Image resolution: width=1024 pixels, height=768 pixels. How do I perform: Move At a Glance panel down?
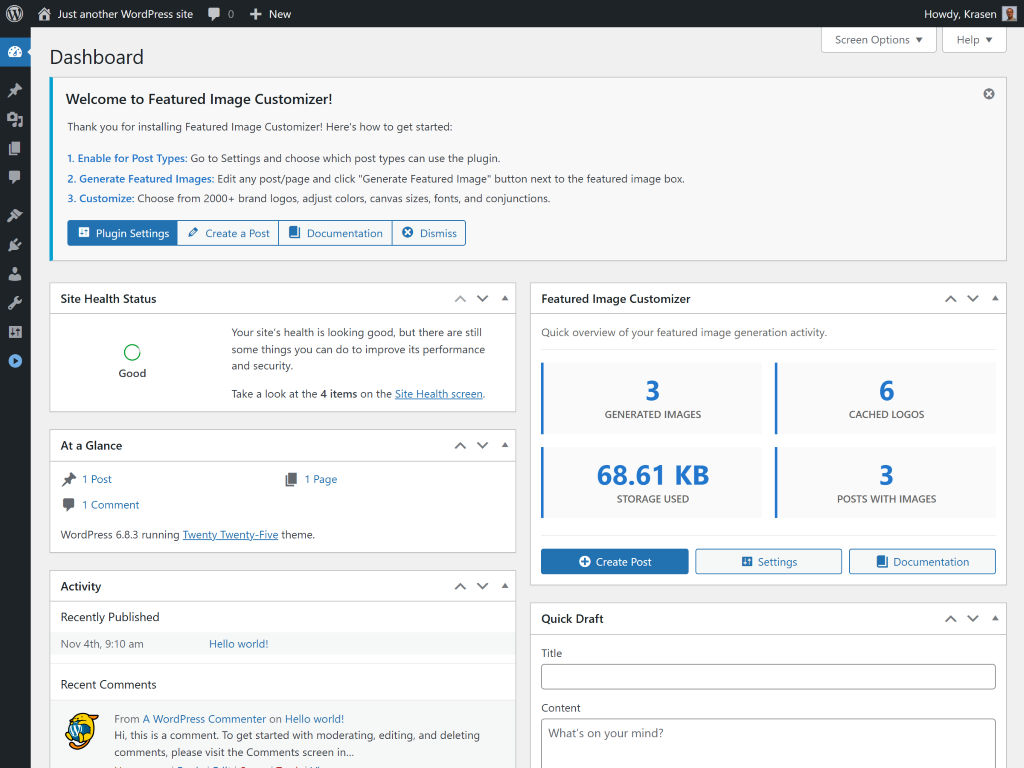[482, 446]
